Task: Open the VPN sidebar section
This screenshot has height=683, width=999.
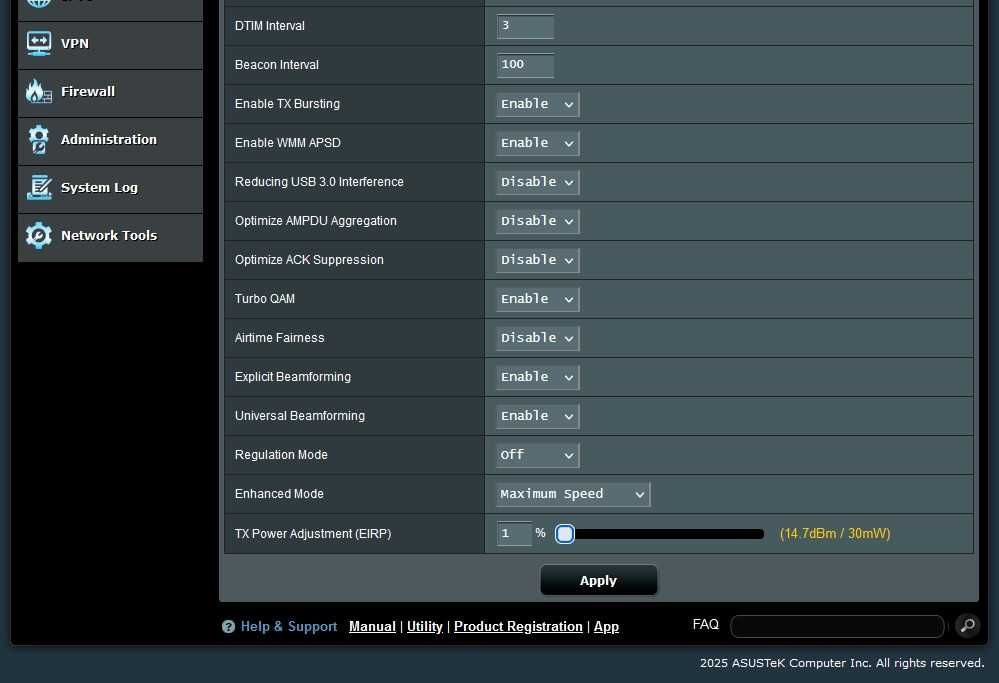Action: click(110, 44)
